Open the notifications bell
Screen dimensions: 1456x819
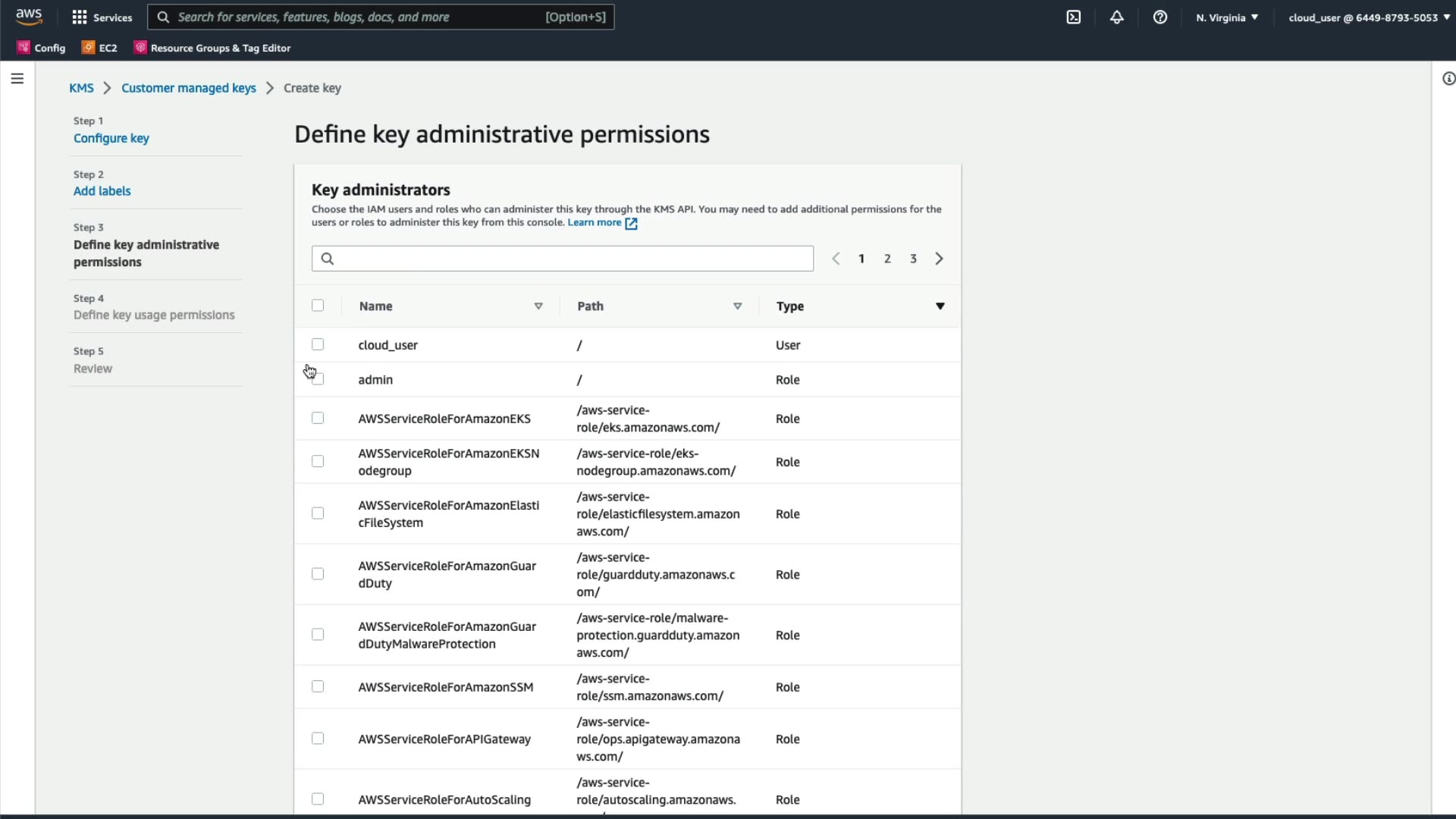(x=1117, y=17)
